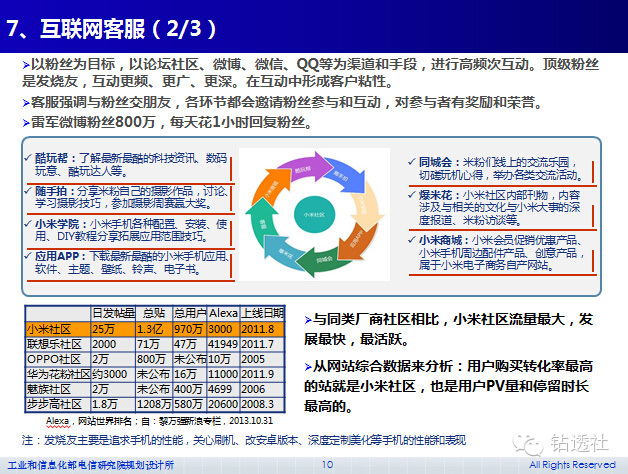
Task: Click the 1208万 cell in 步步高社区 row
Action: [x=154, y=404]
